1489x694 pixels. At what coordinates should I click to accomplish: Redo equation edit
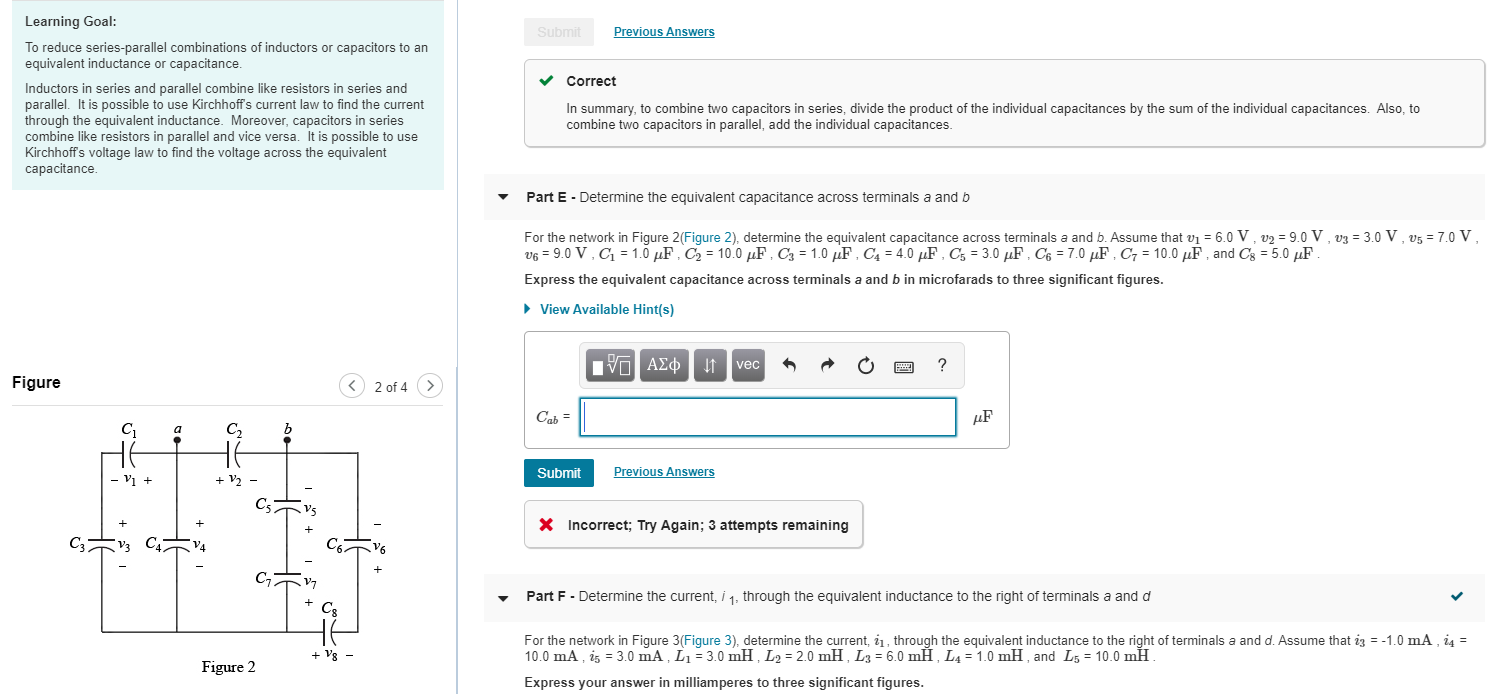825,364
